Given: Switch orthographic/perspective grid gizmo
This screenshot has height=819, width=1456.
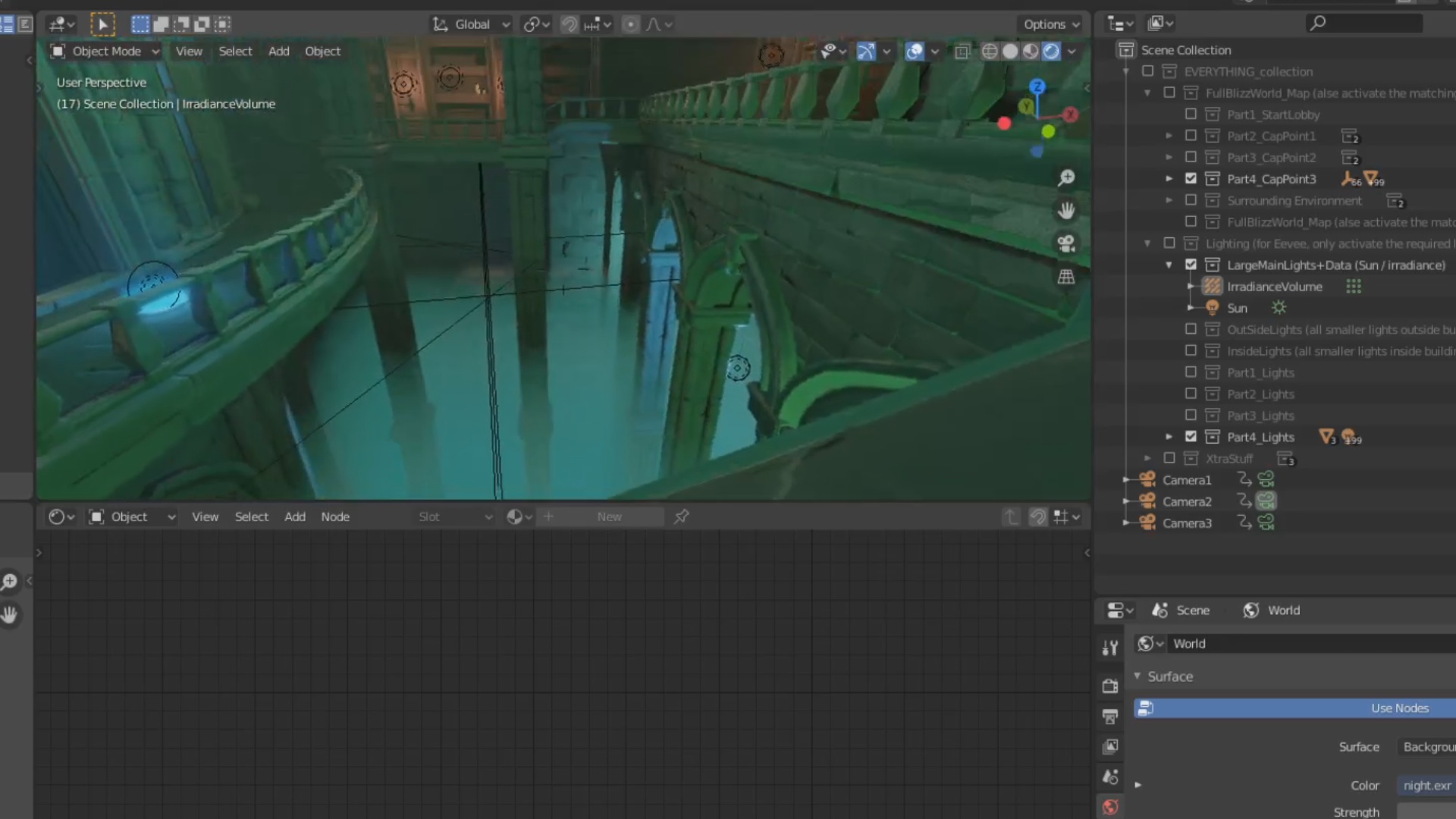Looking at the screenshot, I should click(1066, 277).
